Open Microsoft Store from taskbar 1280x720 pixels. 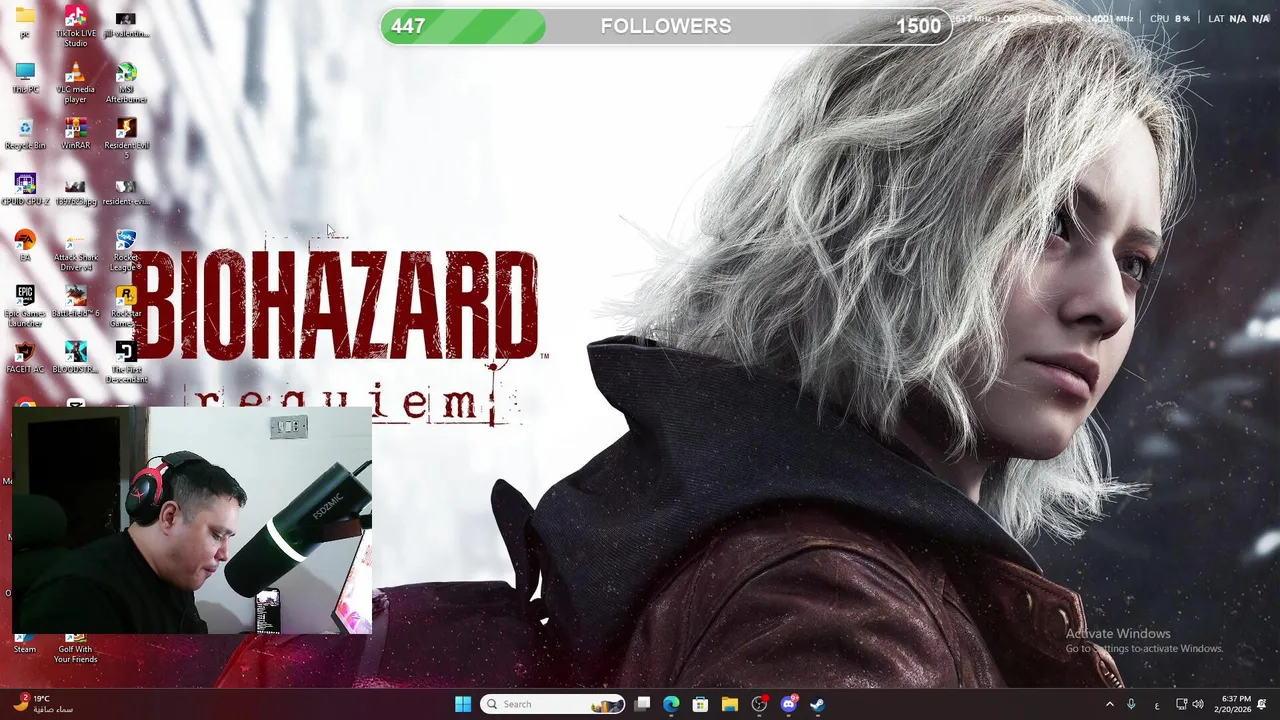tap(700, 704)
